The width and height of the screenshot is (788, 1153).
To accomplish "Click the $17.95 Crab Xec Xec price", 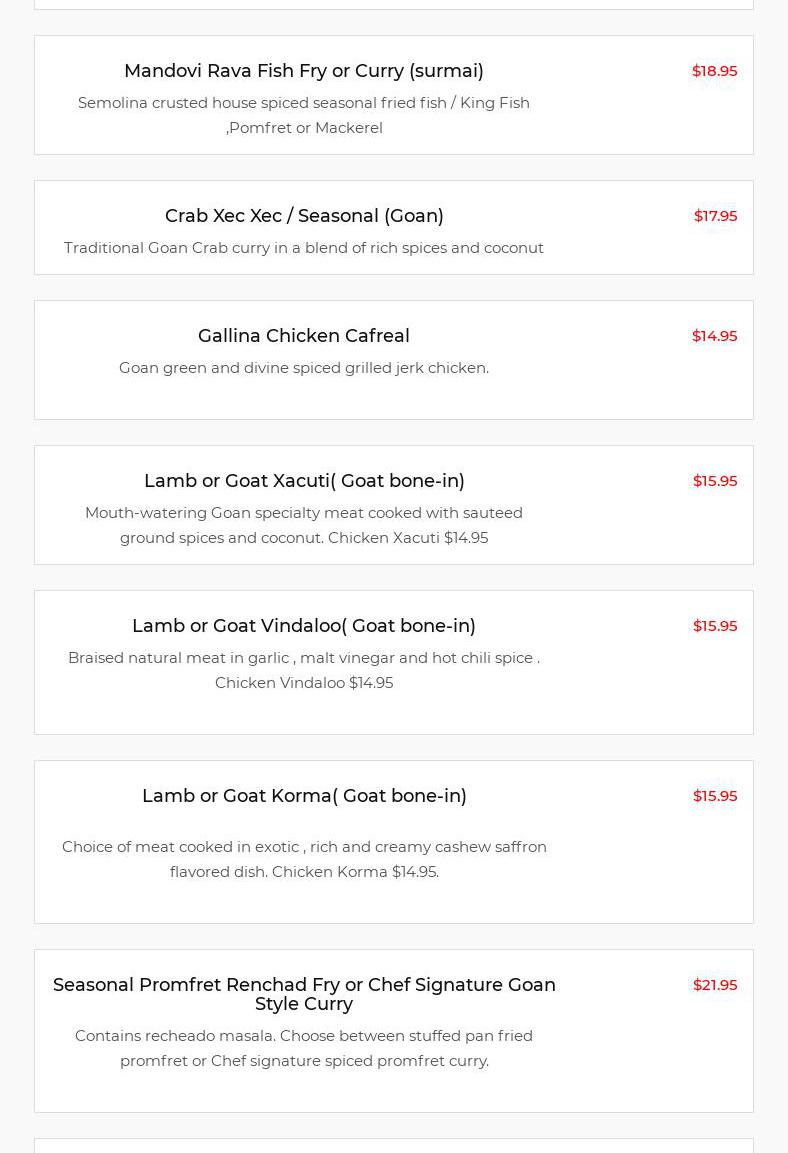I will pos(715,216).
